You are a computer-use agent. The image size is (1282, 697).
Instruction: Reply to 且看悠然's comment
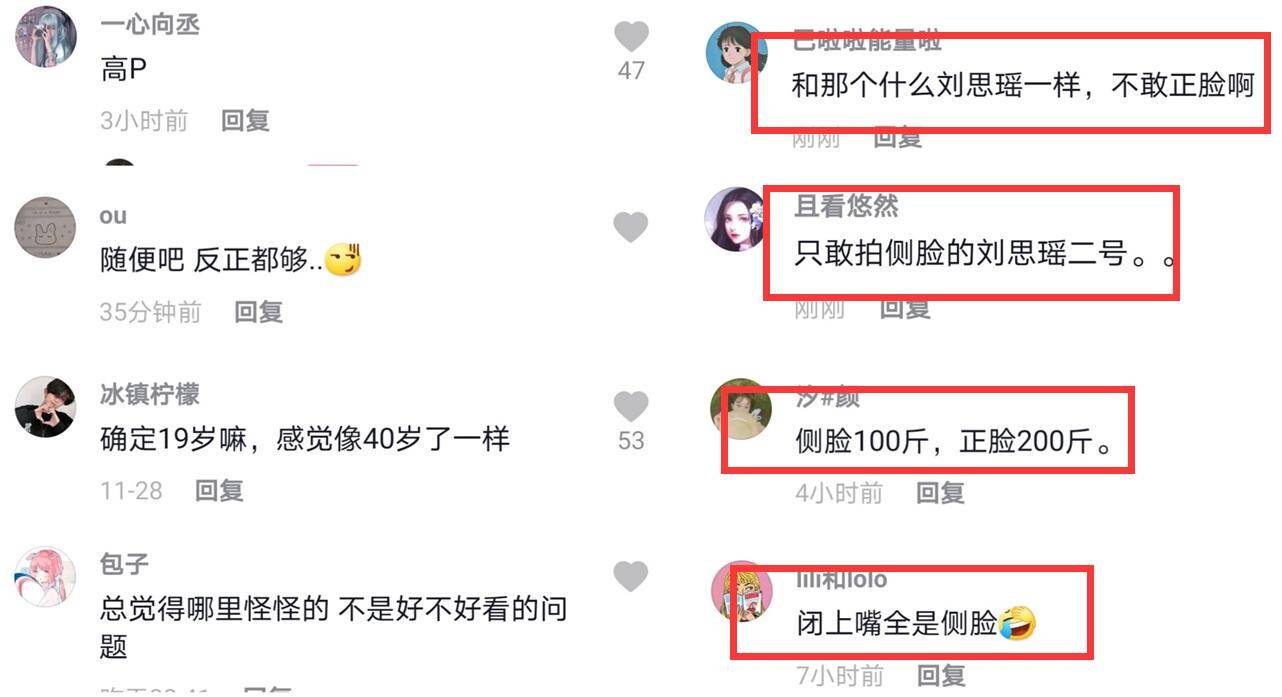point(905,308)
